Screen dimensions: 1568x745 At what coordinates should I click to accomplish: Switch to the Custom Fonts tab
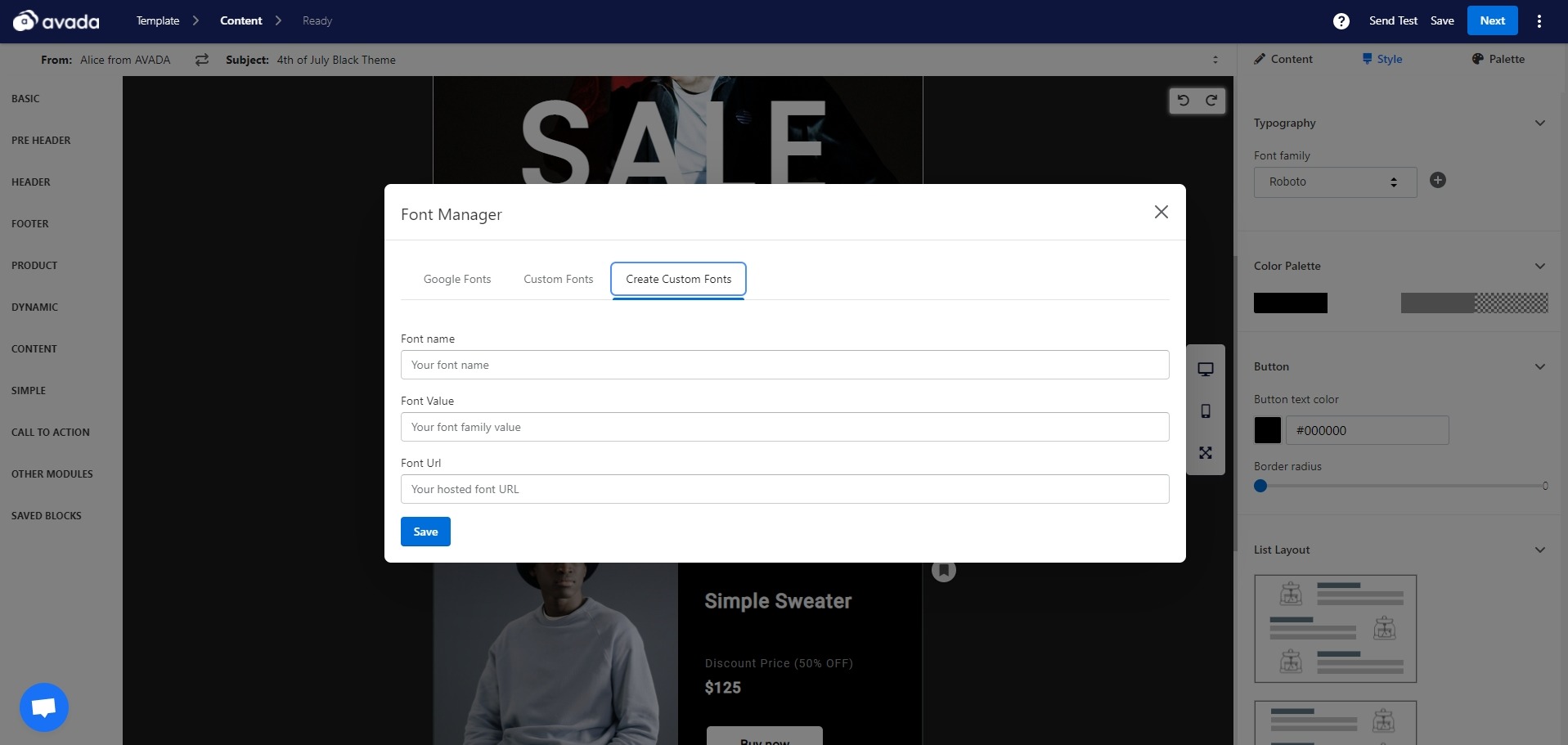[558, 280]
